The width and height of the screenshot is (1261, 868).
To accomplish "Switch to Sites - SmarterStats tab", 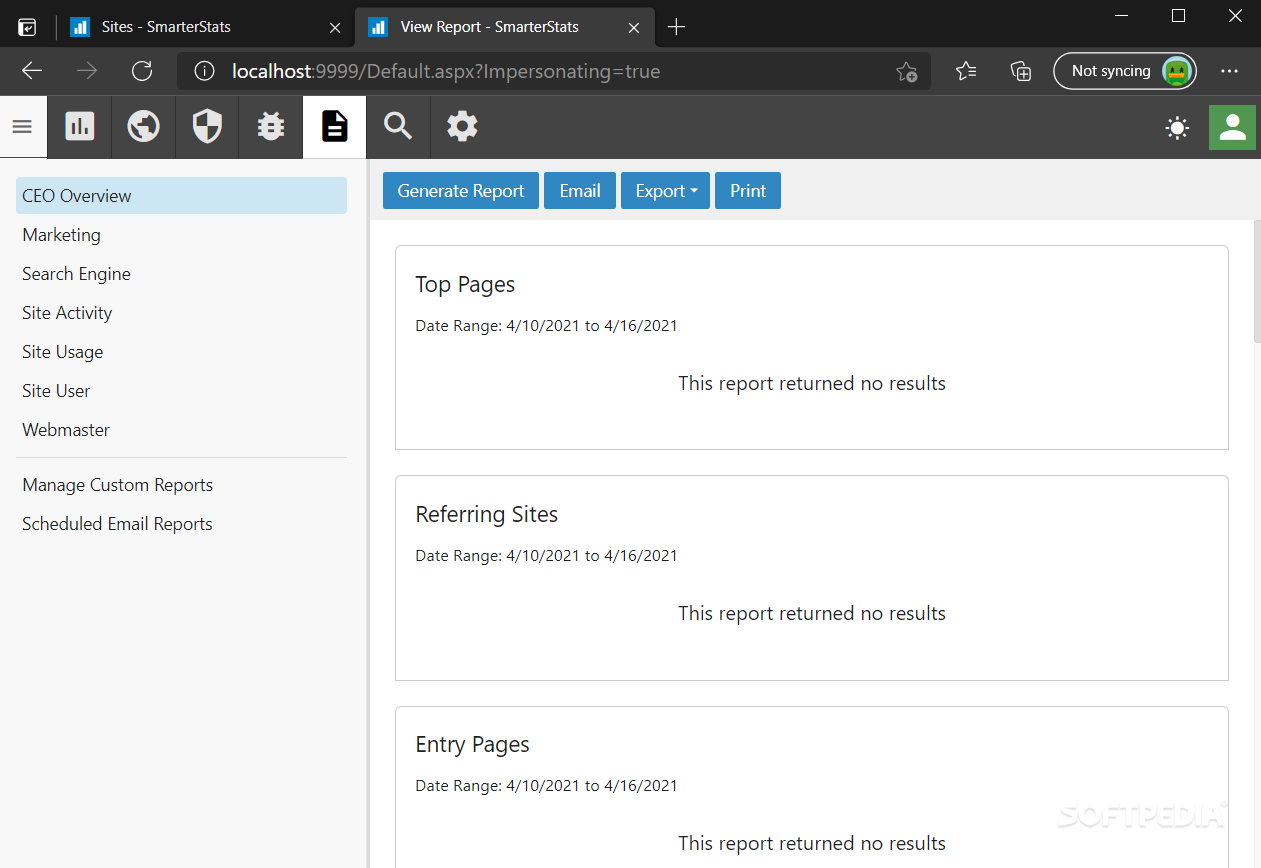I will click(205, 27).
